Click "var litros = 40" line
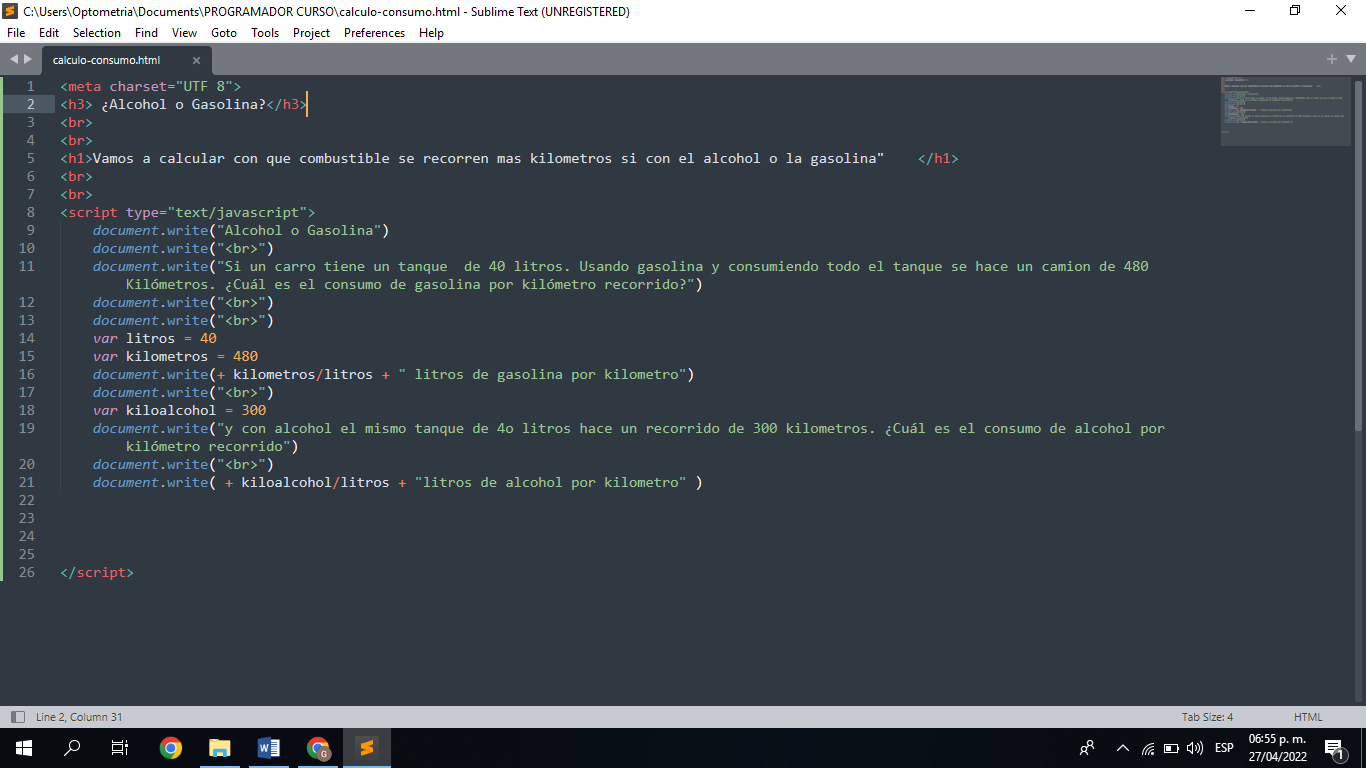The width and height of the screenshot is (1366, 768). 154,338
